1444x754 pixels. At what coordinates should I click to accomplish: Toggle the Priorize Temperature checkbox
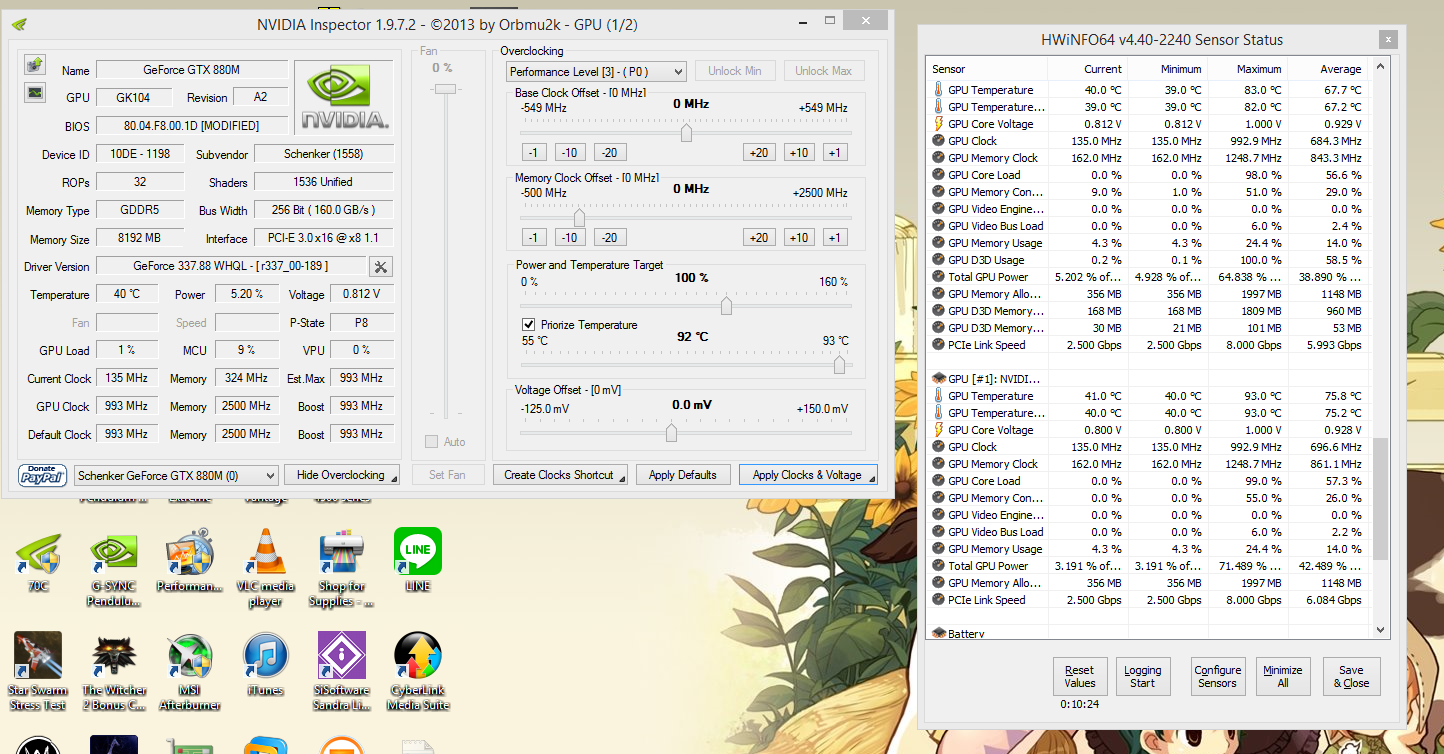click(x=529, y=325)
